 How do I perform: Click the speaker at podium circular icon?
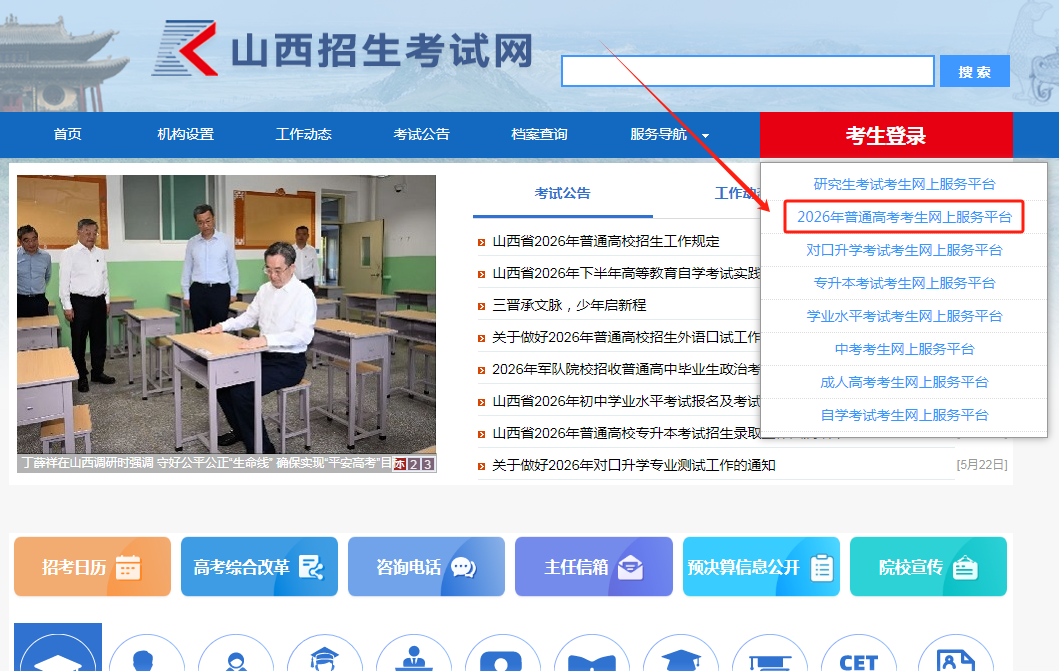(413, 653)
